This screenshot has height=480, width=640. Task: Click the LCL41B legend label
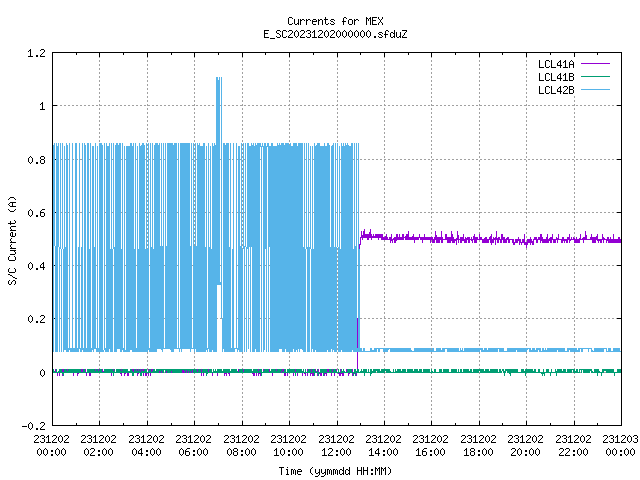point(556,77)
